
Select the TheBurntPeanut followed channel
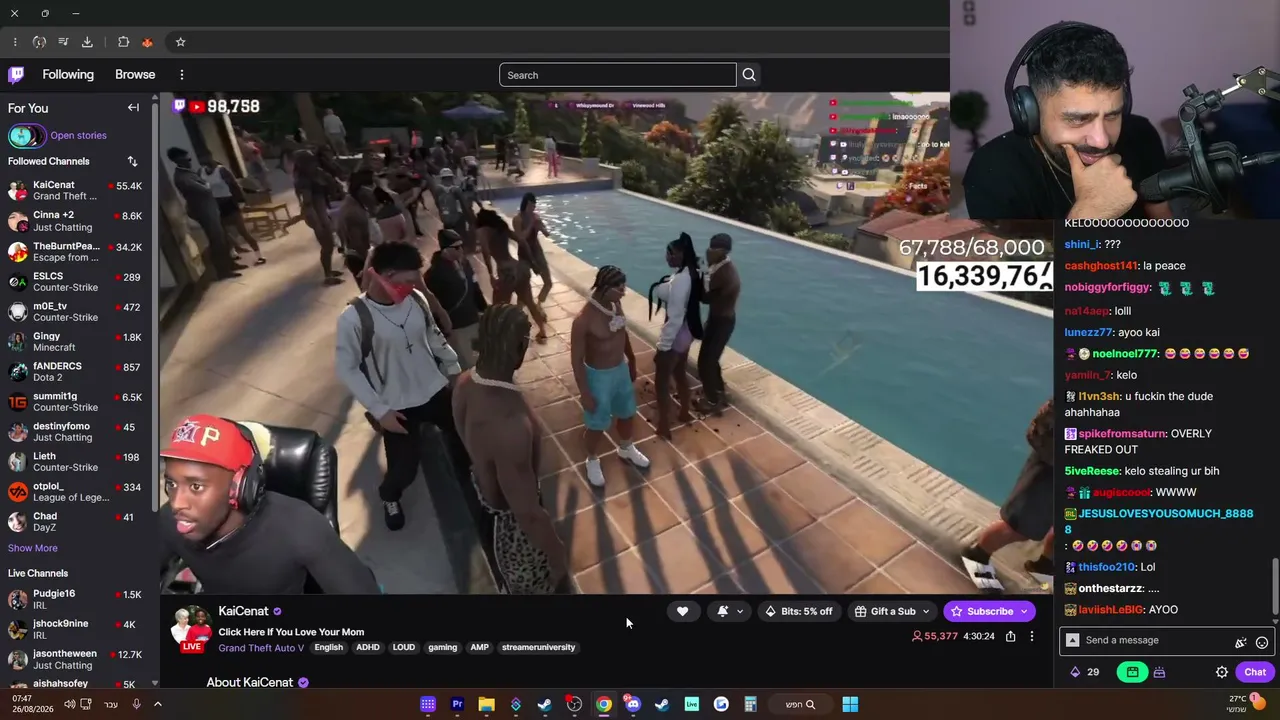point(78,251)
